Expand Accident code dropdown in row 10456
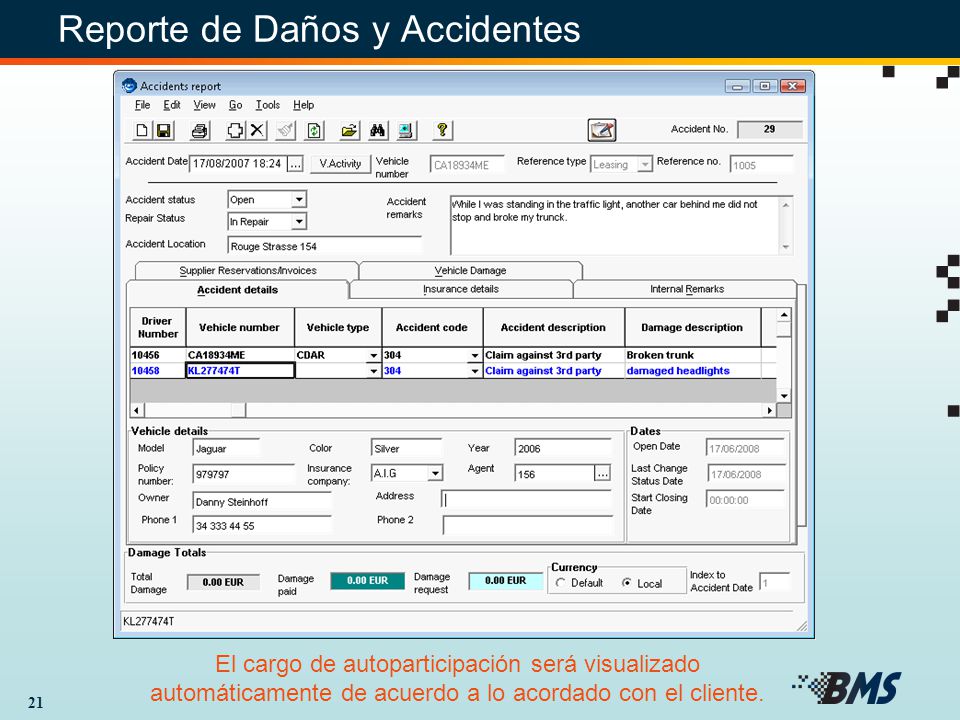 474,355
